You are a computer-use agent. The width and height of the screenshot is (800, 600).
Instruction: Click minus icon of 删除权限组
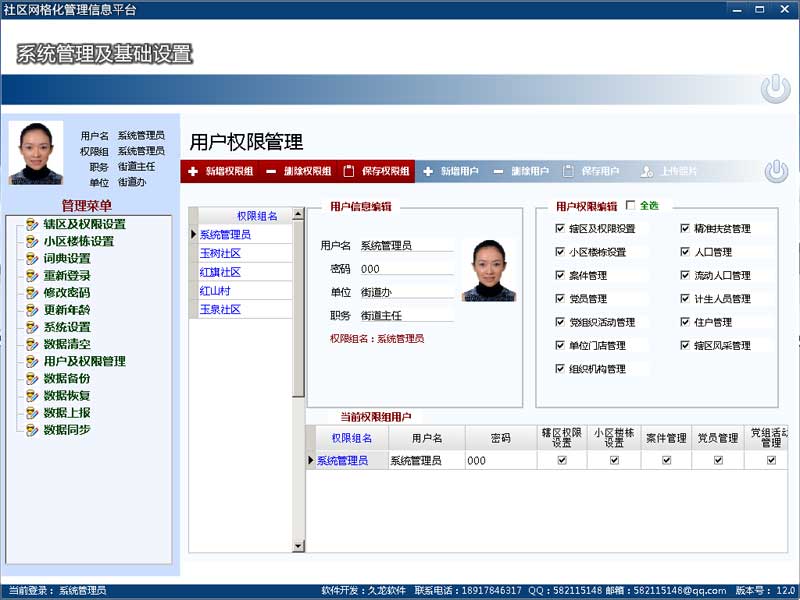click(x=271, y=171)
